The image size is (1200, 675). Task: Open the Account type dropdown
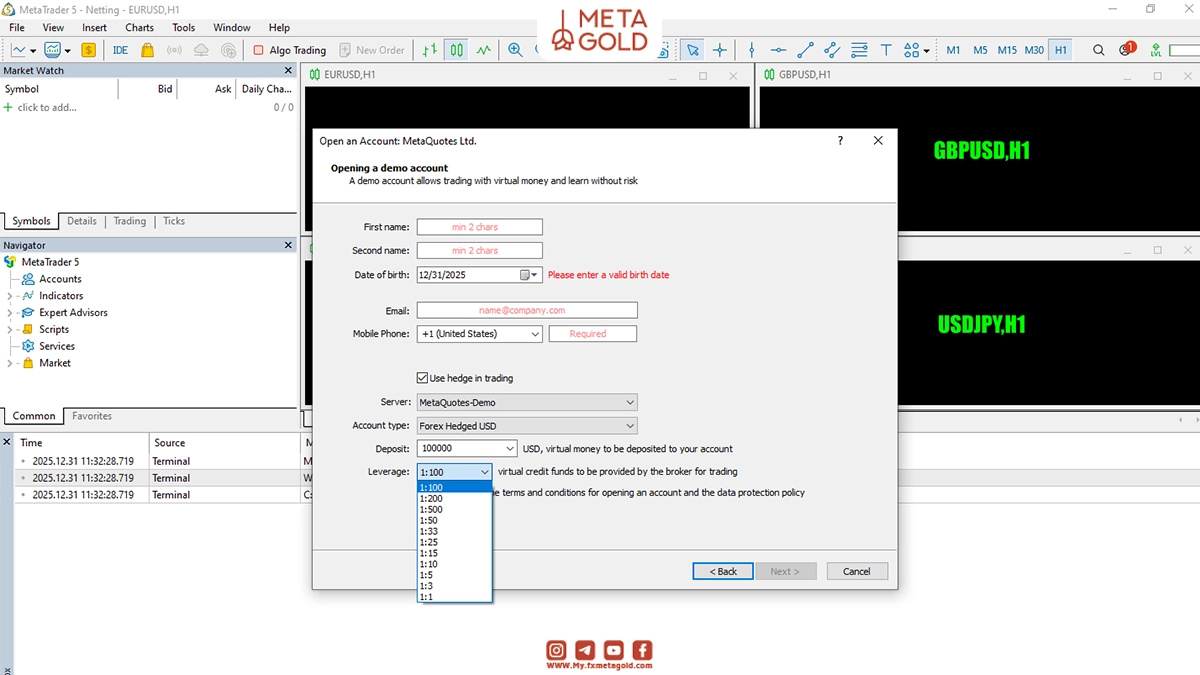pos(527,425)
